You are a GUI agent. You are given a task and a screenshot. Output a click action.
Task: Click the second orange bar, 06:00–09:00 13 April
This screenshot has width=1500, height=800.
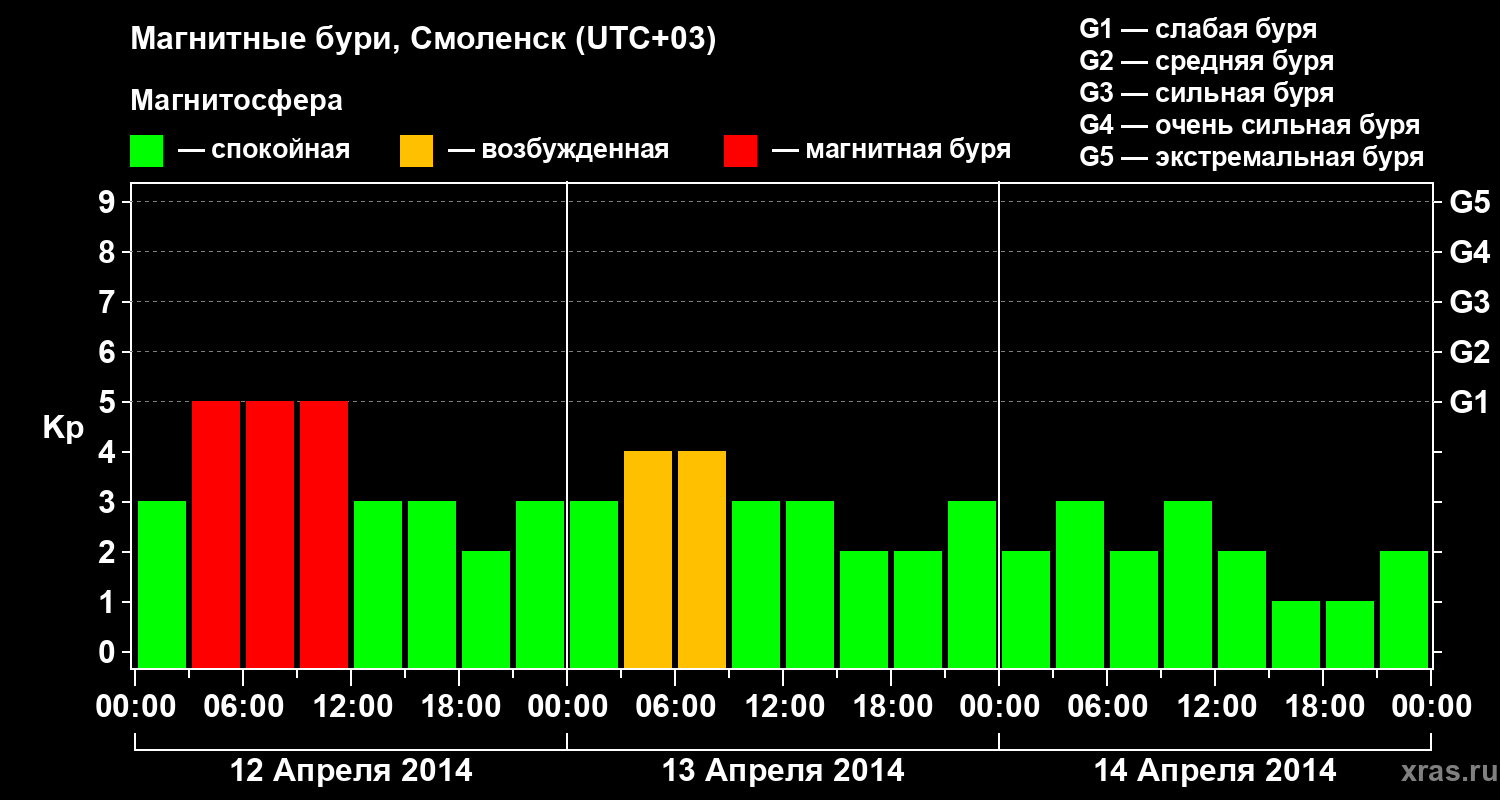[702, 559]
